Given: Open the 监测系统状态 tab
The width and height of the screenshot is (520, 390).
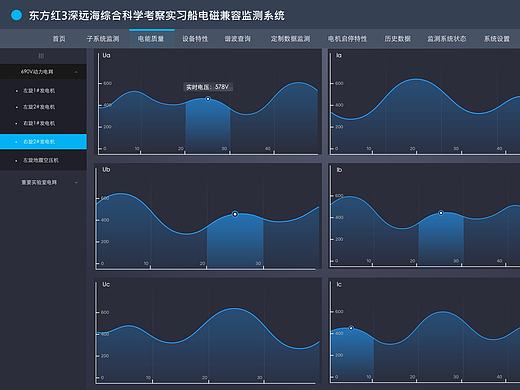Looking at the screenshot, I should point(447,39).
